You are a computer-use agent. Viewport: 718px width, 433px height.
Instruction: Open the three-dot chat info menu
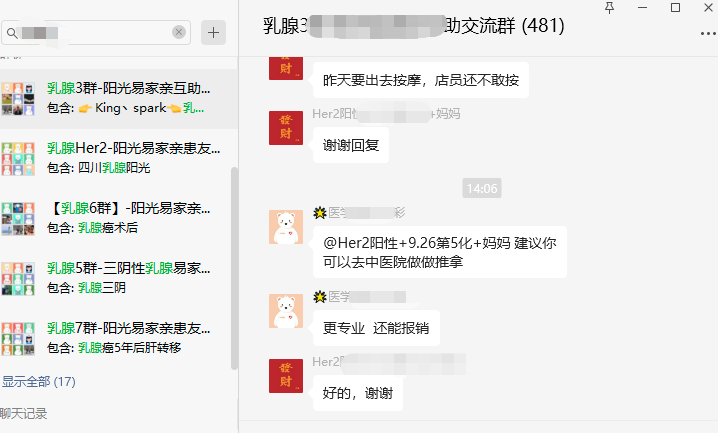coord(708,33)
